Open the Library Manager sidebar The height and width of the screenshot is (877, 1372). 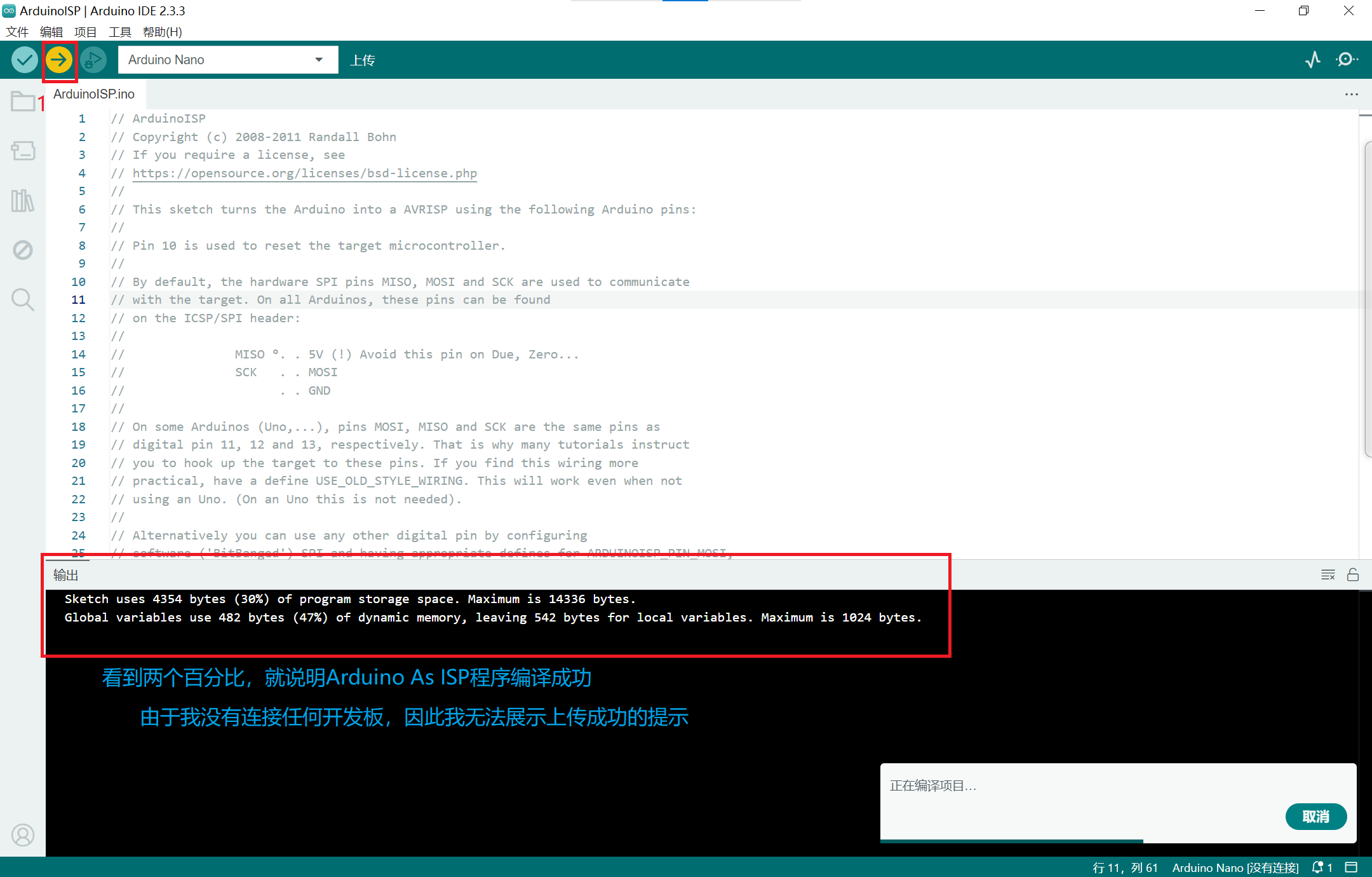[x=23, y=200]
